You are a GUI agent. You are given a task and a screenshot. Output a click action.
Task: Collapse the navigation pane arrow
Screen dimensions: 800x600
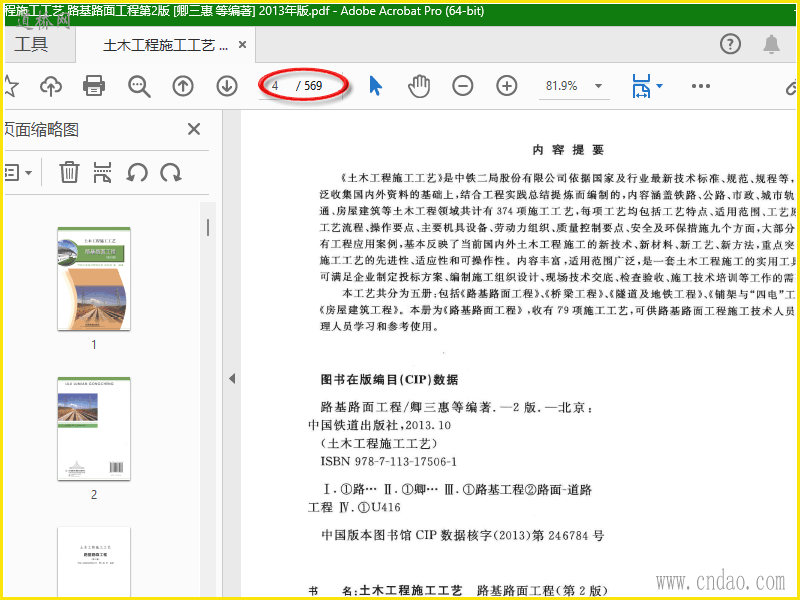(232, 379)
